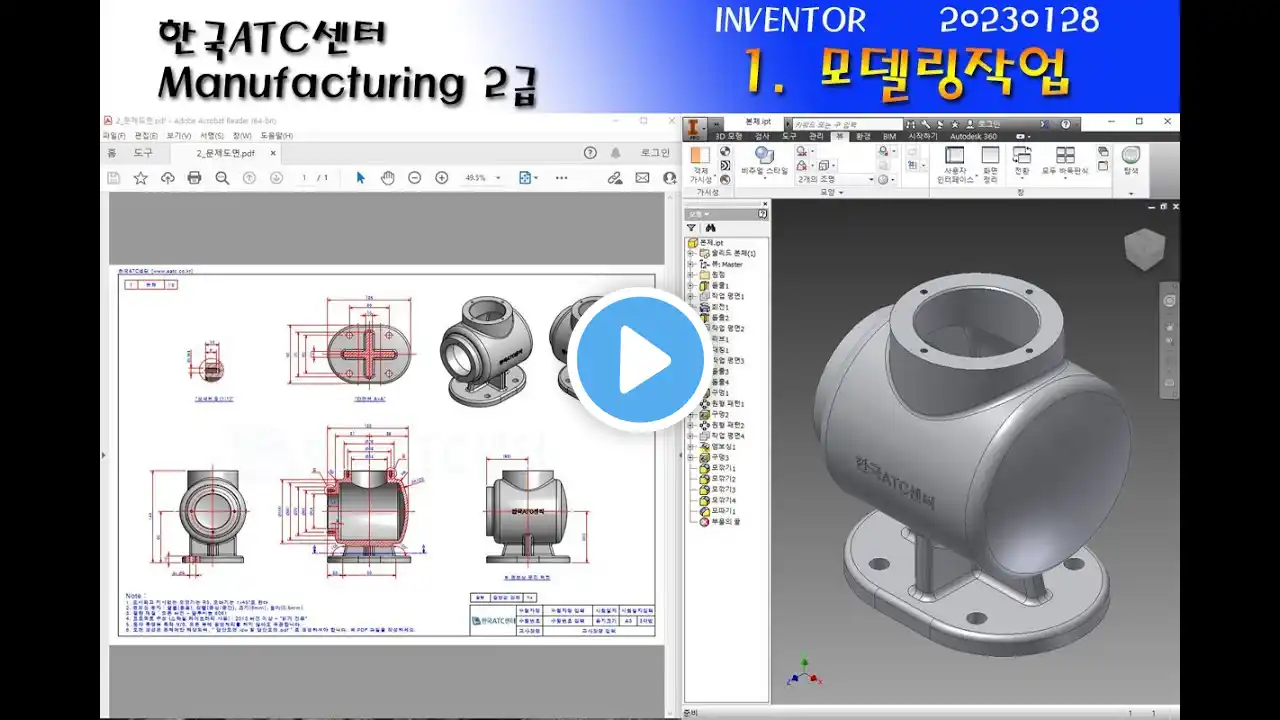Screen dimensions: 1280x720
Task: Click the 사용자 인터페이스 button
Action: 955,165
